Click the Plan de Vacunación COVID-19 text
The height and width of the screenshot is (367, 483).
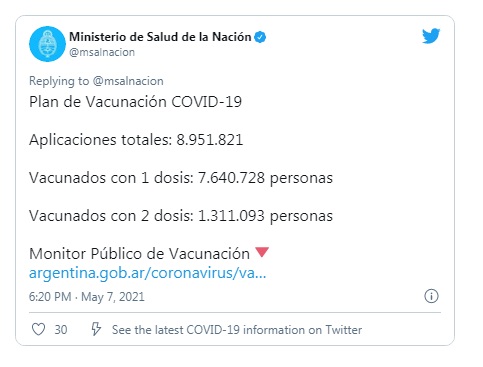[135, 102]
